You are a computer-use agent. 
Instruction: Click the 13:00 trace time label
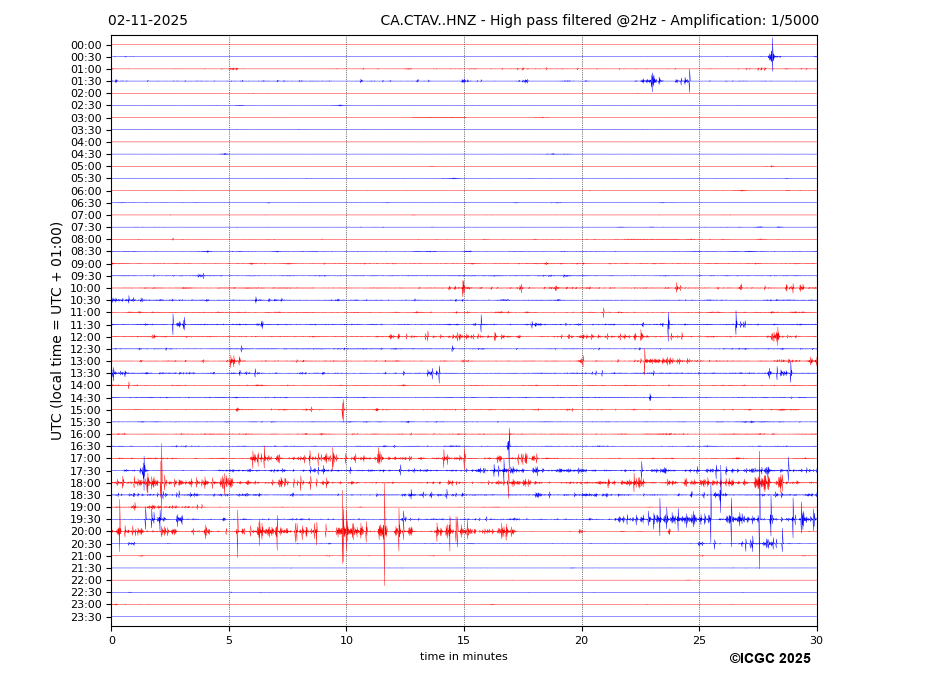click(x=85, y=362)
